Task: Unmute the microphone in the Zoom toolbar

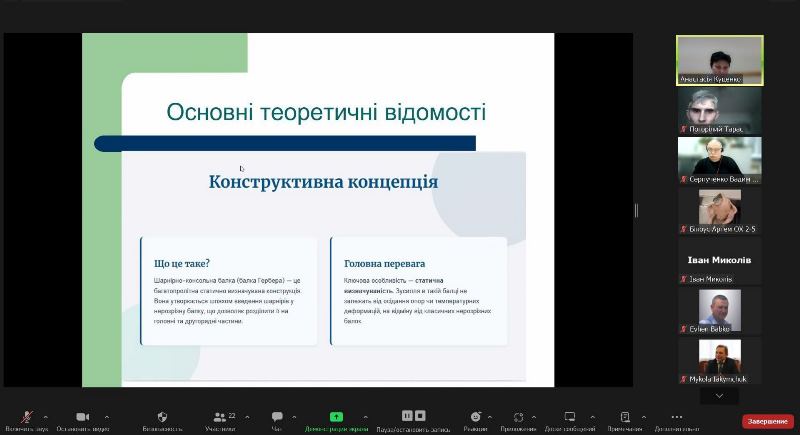Action: [27, 417]
